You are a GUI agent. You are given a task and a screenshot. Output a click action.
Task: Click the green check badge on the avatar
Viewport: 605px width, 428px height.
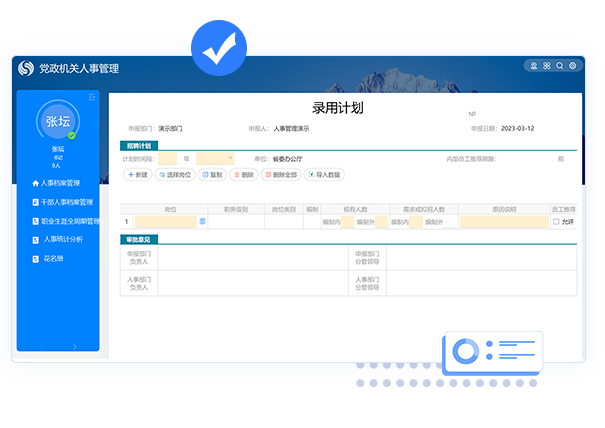coord(71,135)
